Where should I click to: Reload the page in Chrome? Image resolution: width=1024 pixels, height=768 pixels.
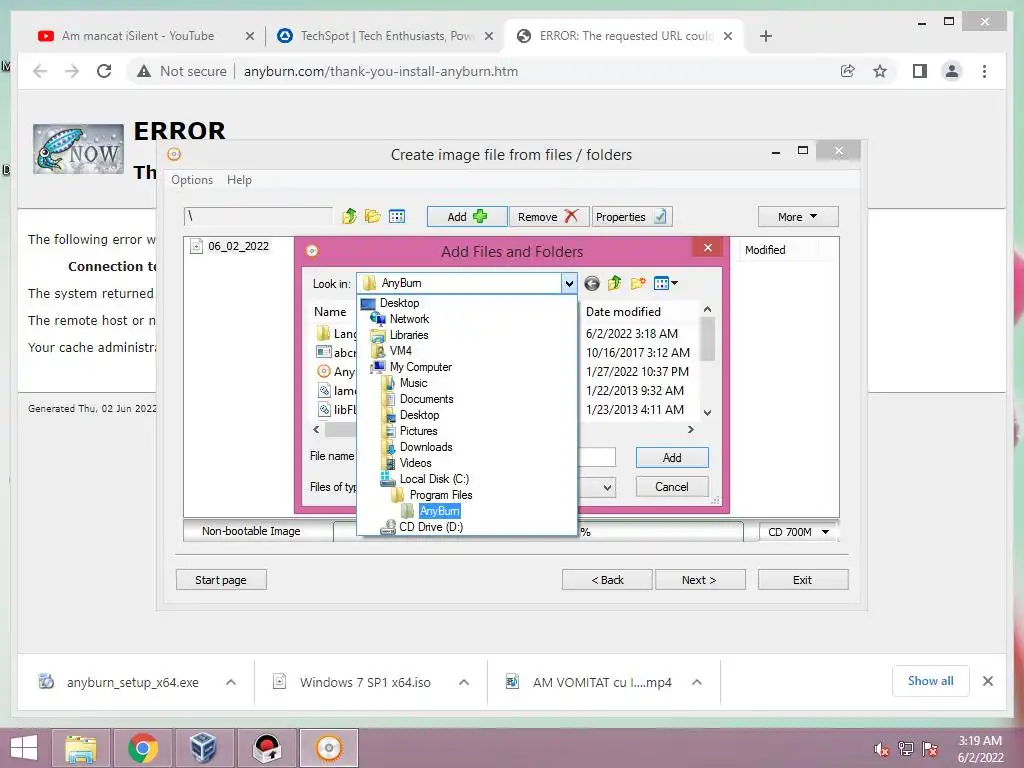[104, 71]
